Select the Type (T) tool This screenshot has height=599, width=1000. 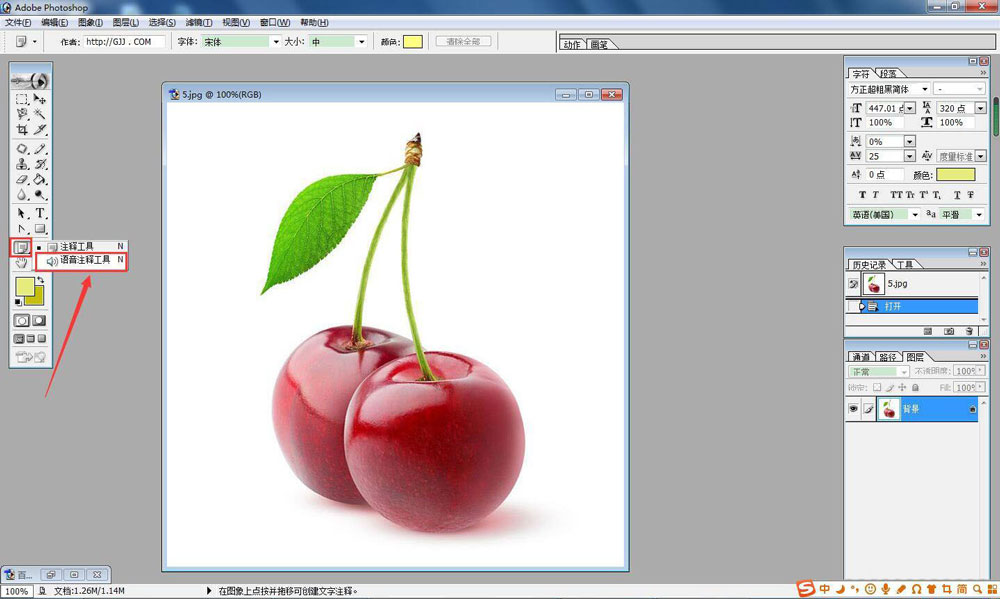[x=40, y=213]
